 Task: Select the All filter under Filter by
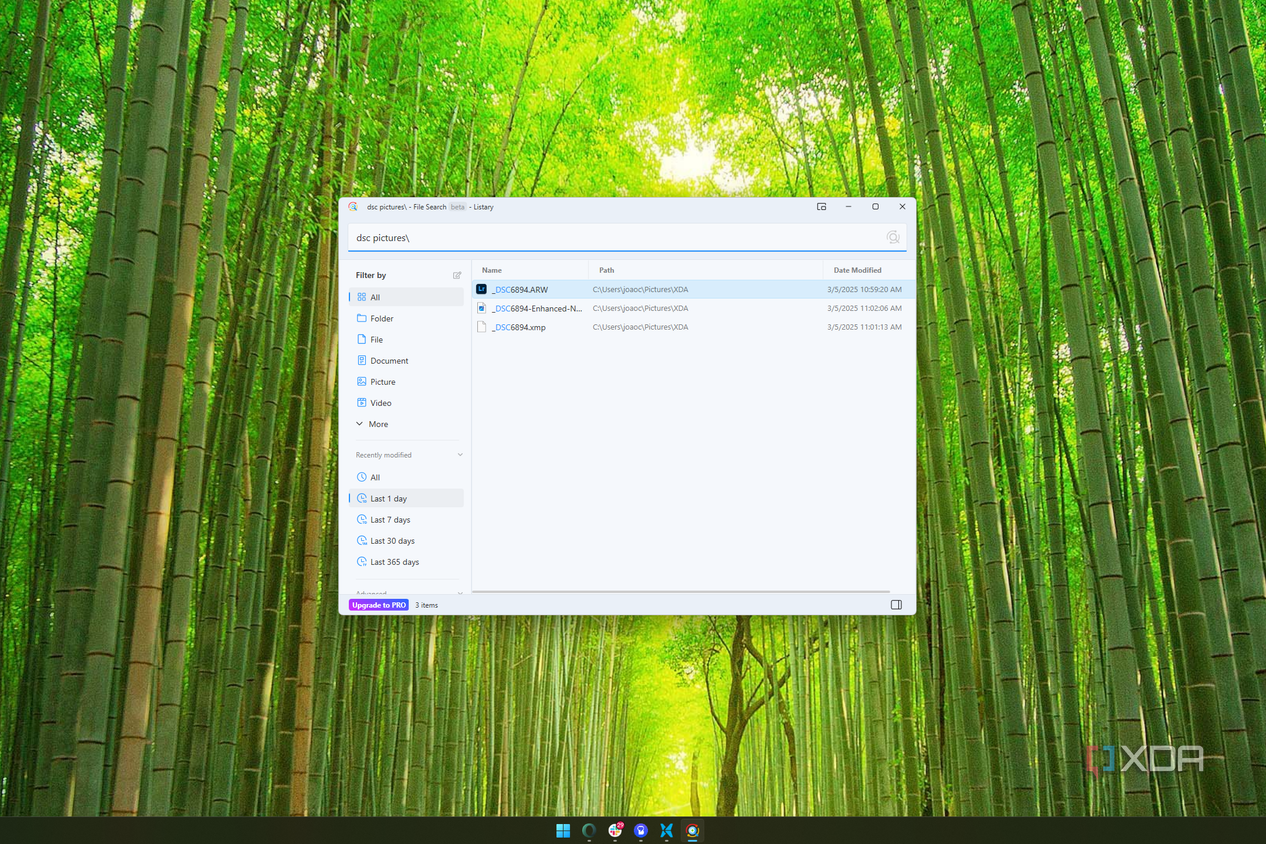(x=406, y=297)
